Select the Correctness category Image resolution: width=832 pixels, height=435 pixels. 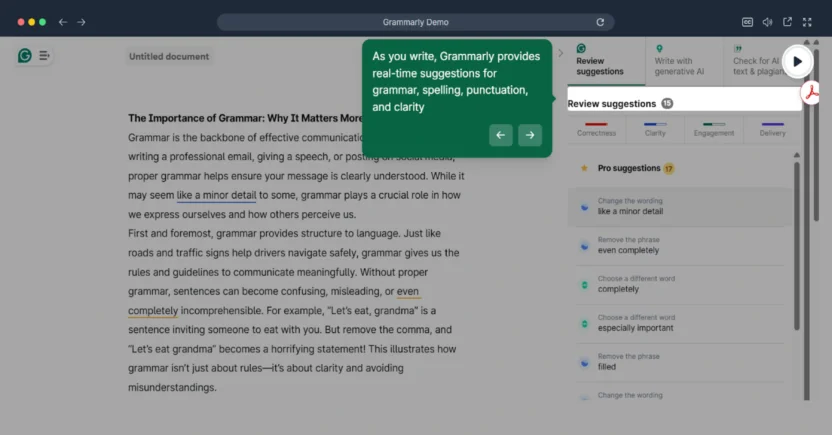pos(596,129)
